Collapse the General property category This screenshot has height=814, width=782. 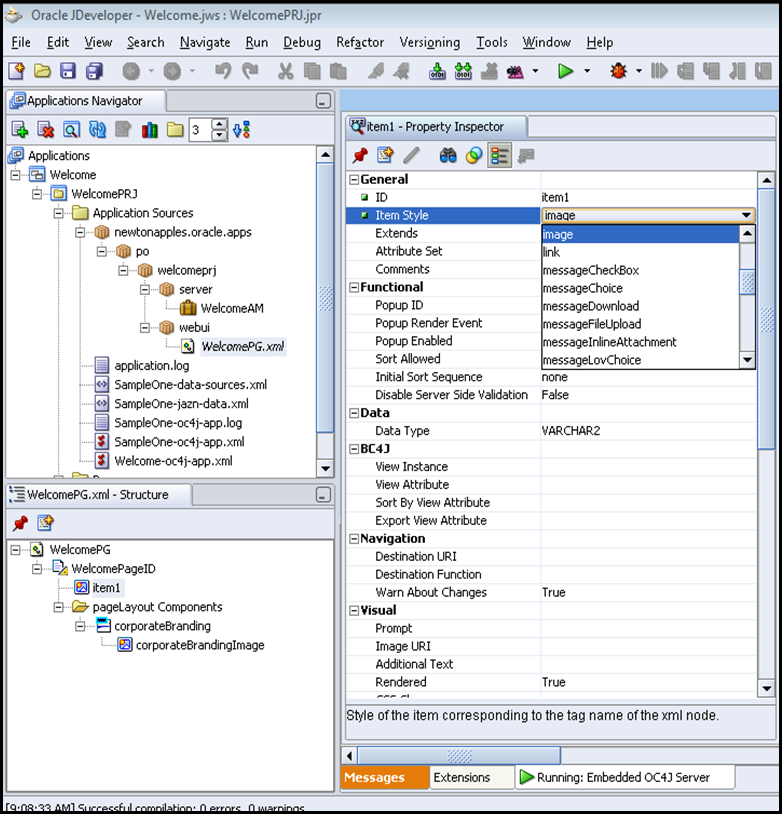pos(354,180)
